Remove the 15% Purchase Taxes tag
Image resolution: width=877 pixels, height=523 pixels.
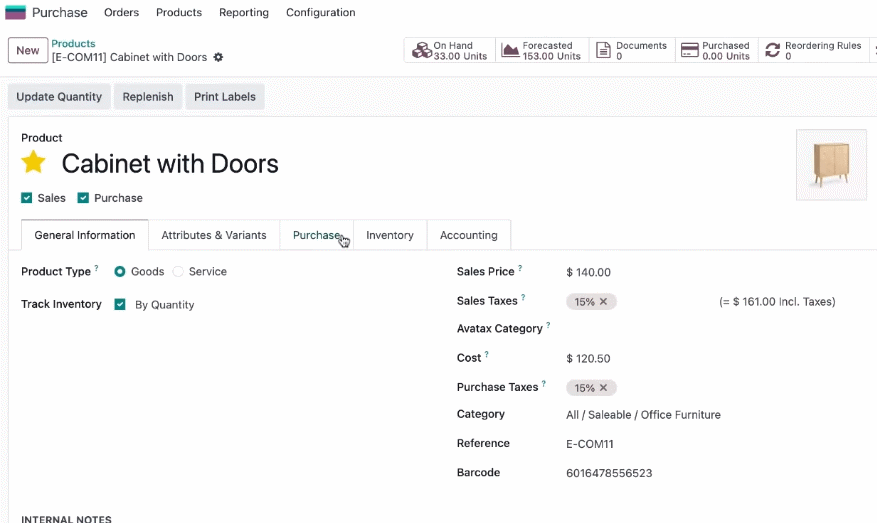pyautogui.click(x=603, y=388)
